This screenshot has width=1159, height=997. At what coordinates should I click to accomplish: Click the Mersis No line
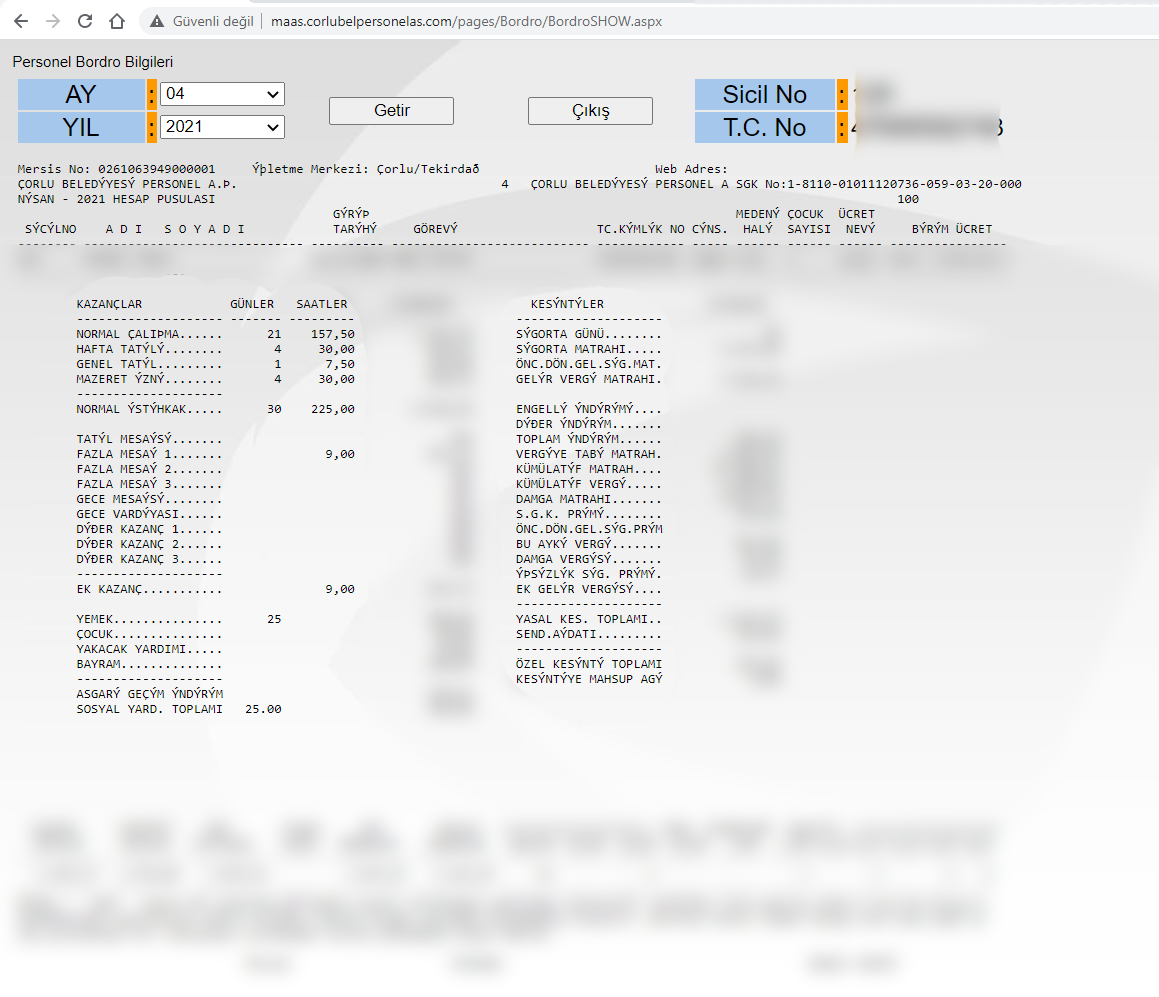click(116, 170)
